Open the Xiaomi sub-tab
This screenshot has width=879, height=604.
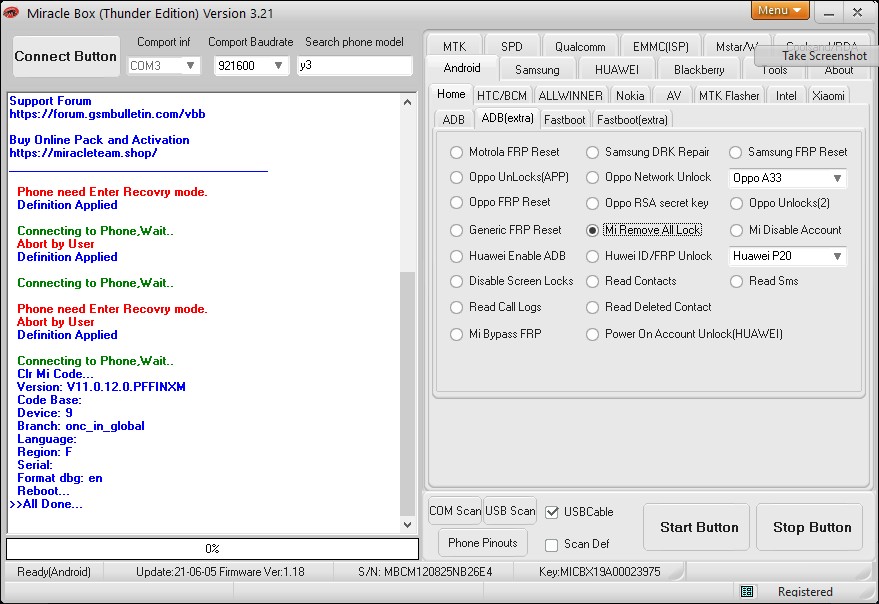click(828, 96)
